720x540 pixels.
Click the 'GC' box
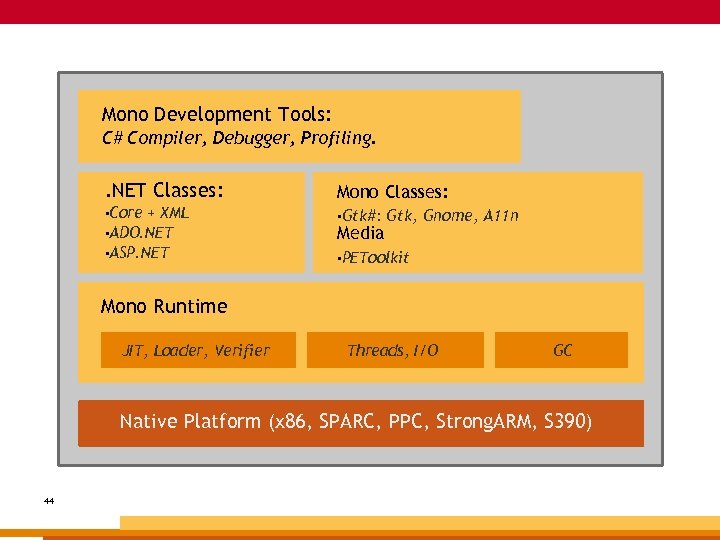561,350
